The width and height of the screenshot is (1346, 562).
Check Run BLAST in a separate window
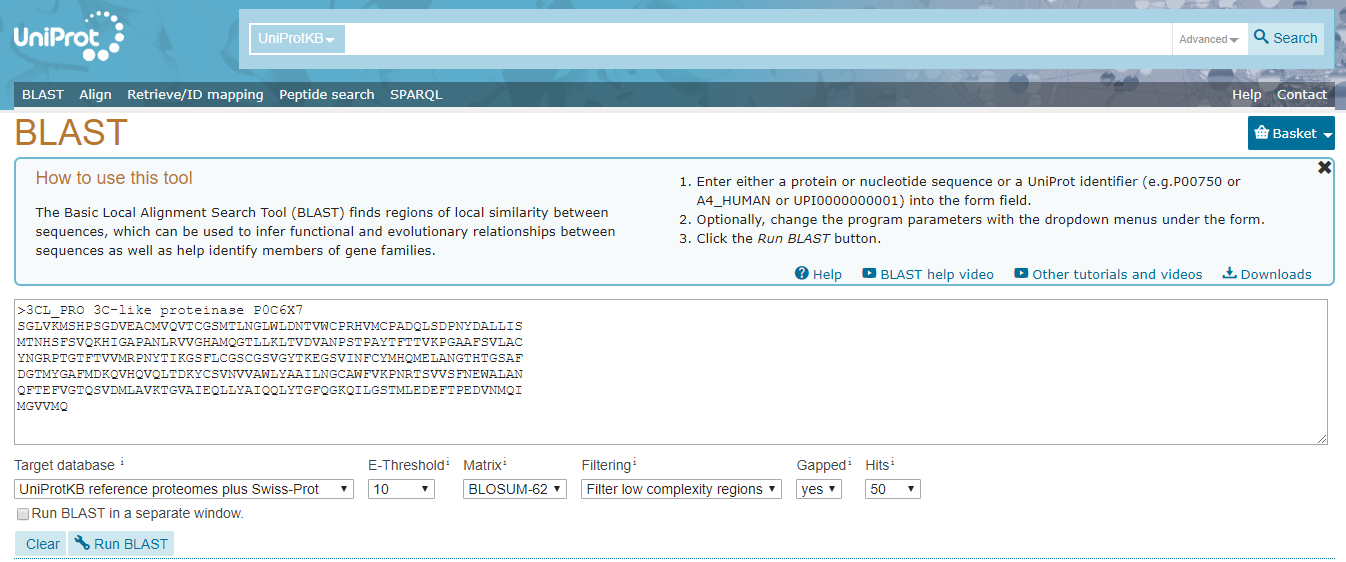[23, 513]
